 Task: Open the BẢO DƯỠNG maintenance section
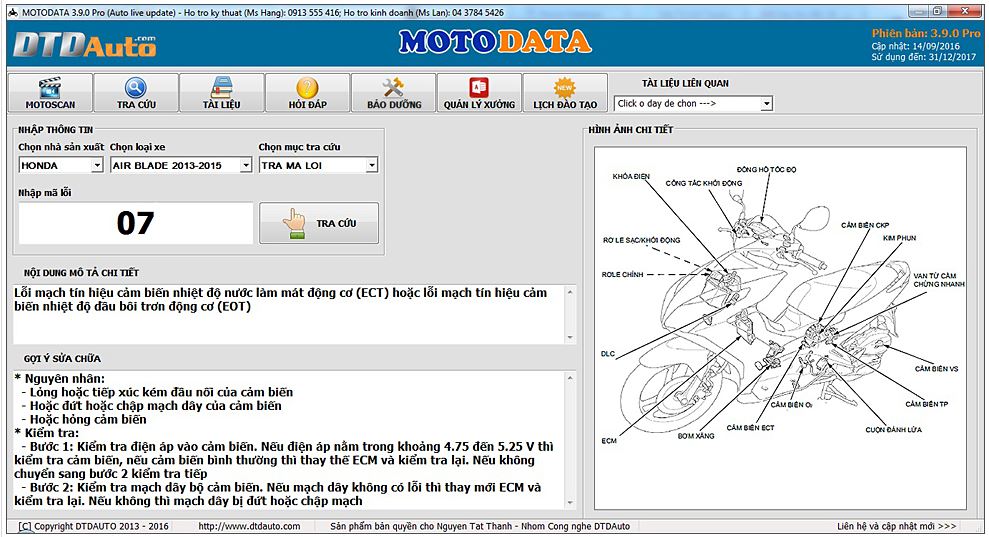(394, 93)
